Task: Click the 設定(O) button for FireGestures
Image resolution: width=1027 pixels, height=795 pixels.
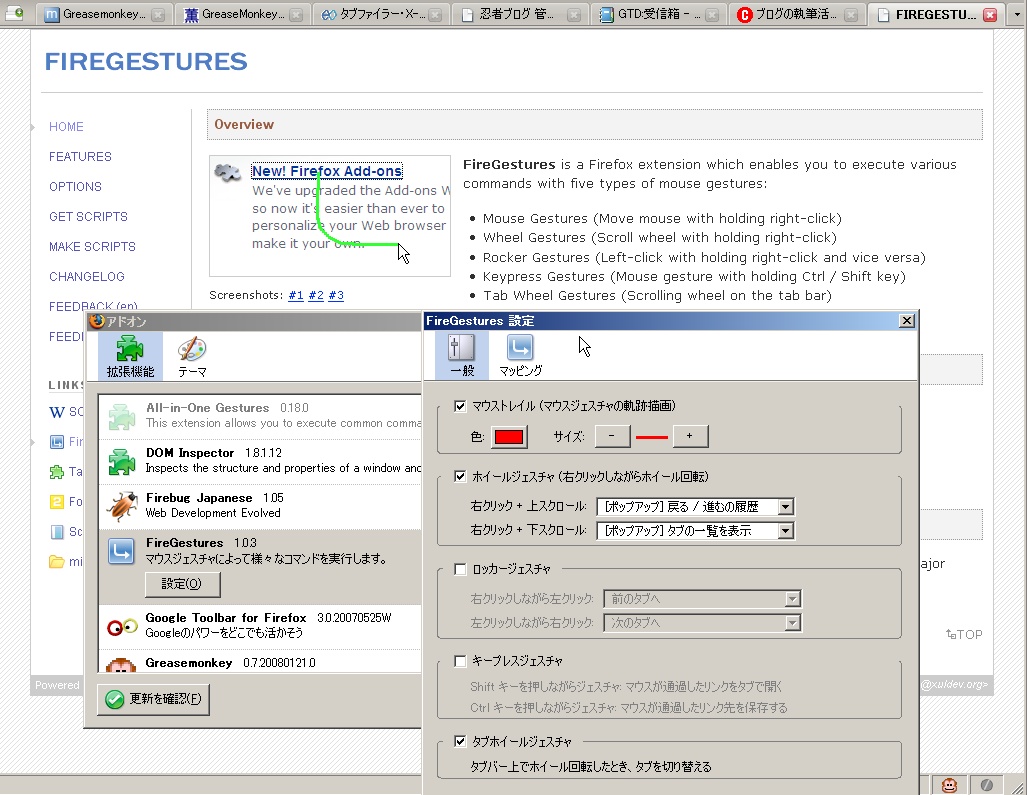Action: (182, 584)
